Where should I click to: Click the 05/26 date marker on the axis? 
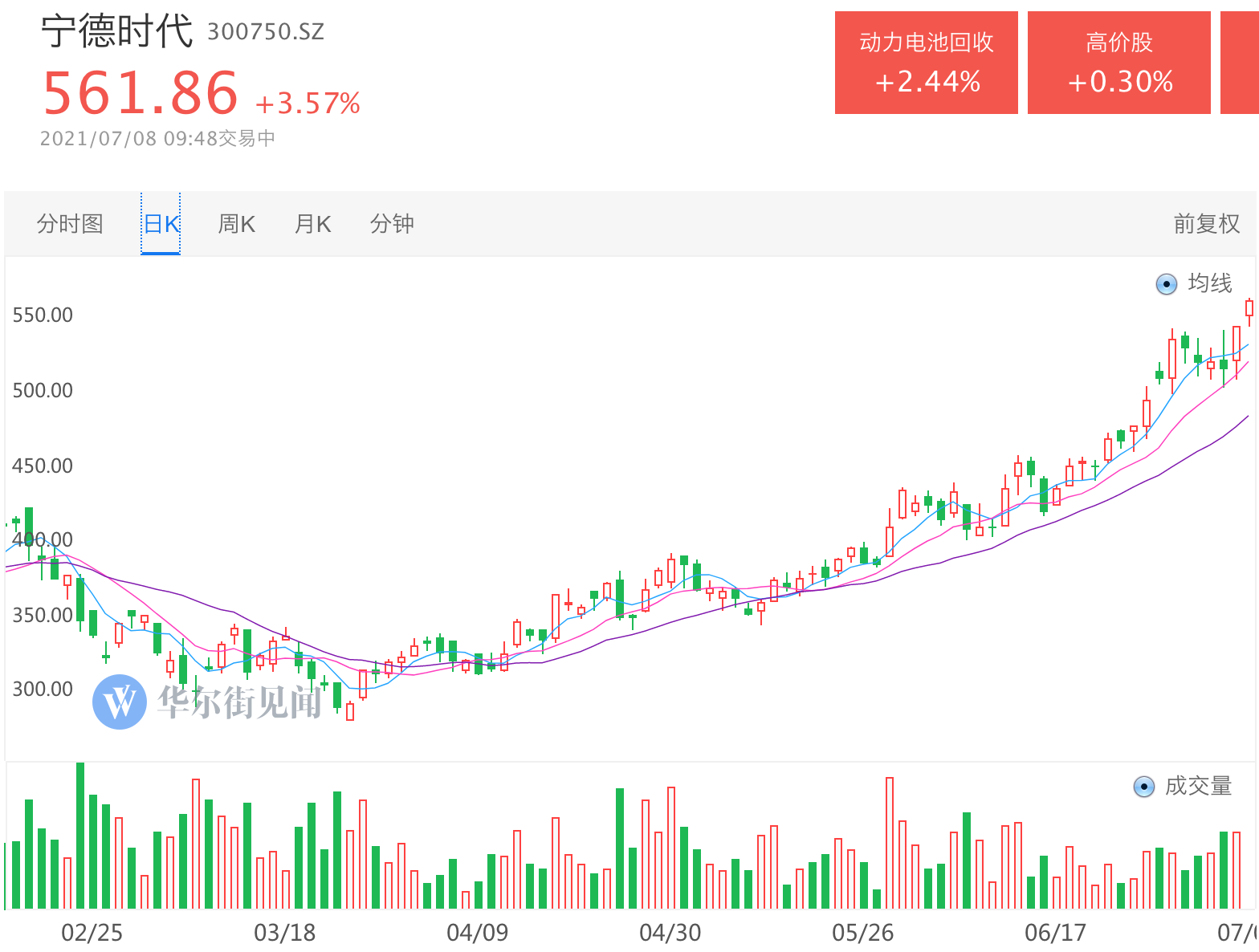862,933
